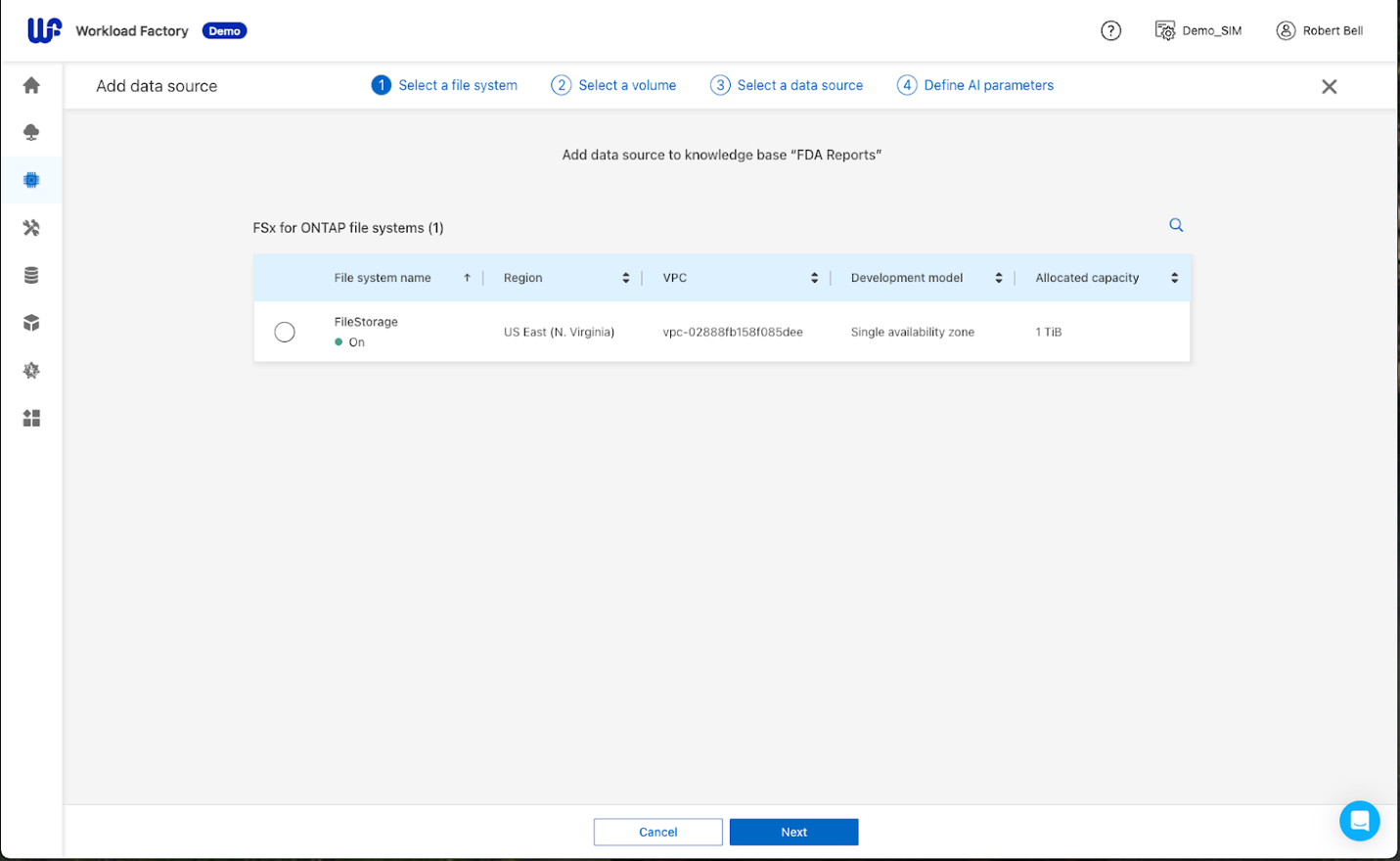Viewport: 1400px width, 861px height.
Task: Open the help question mark icon
Action: (x=1110, y=31)
